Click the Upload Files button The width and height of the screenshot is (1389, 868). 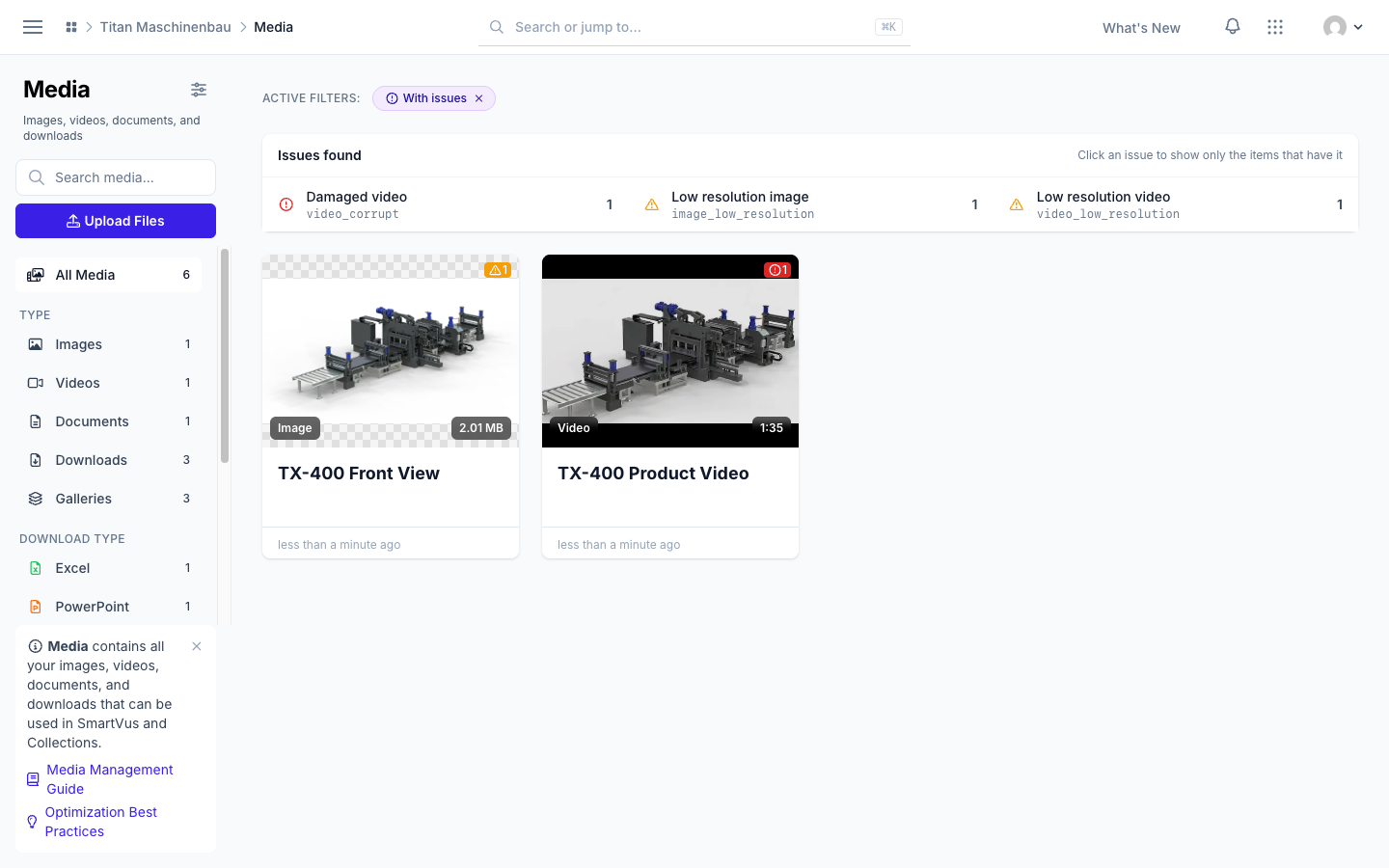click(116, 221)
